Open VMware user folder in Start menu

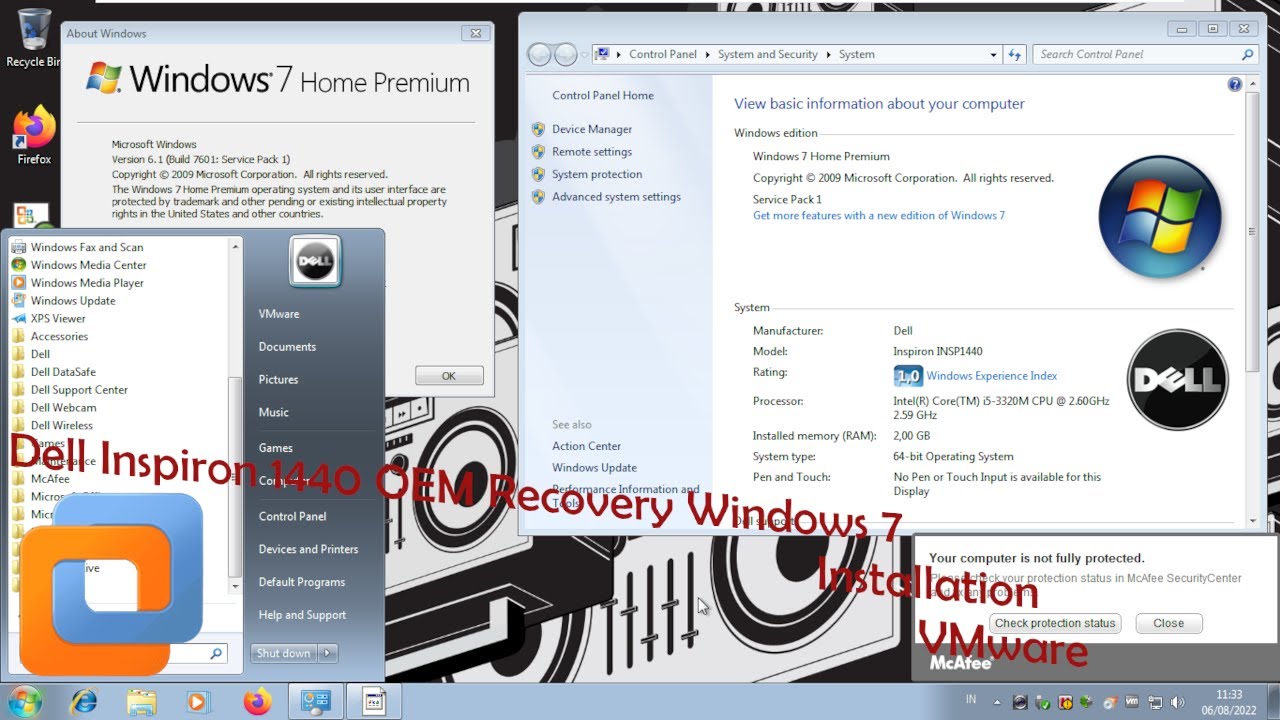(279, 314)
